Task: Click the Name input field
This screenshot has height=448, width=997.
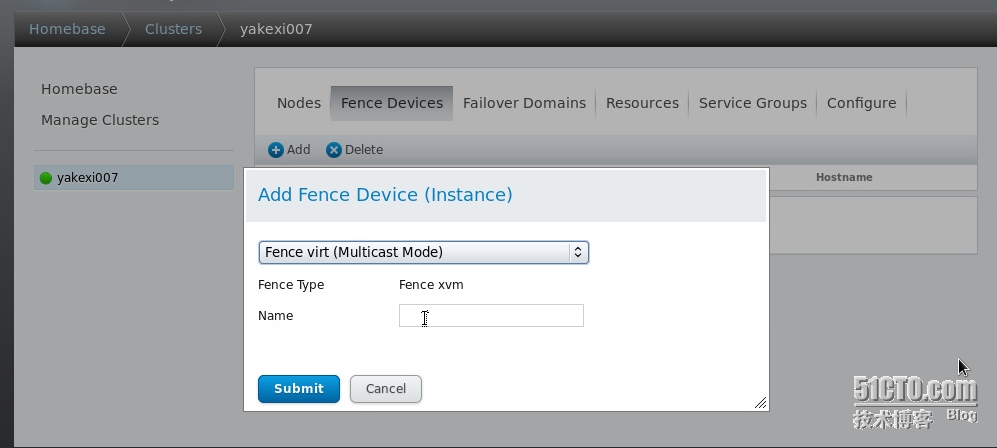Action: click(491, 315)
